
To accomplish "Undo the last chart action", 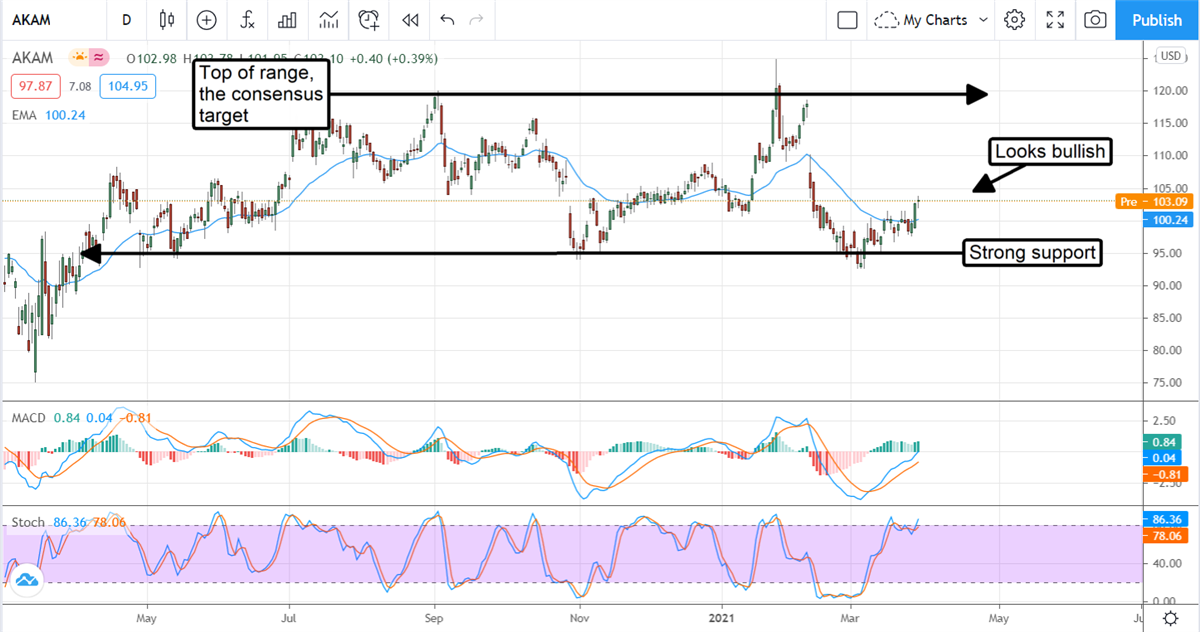I will tap(446, 20).
